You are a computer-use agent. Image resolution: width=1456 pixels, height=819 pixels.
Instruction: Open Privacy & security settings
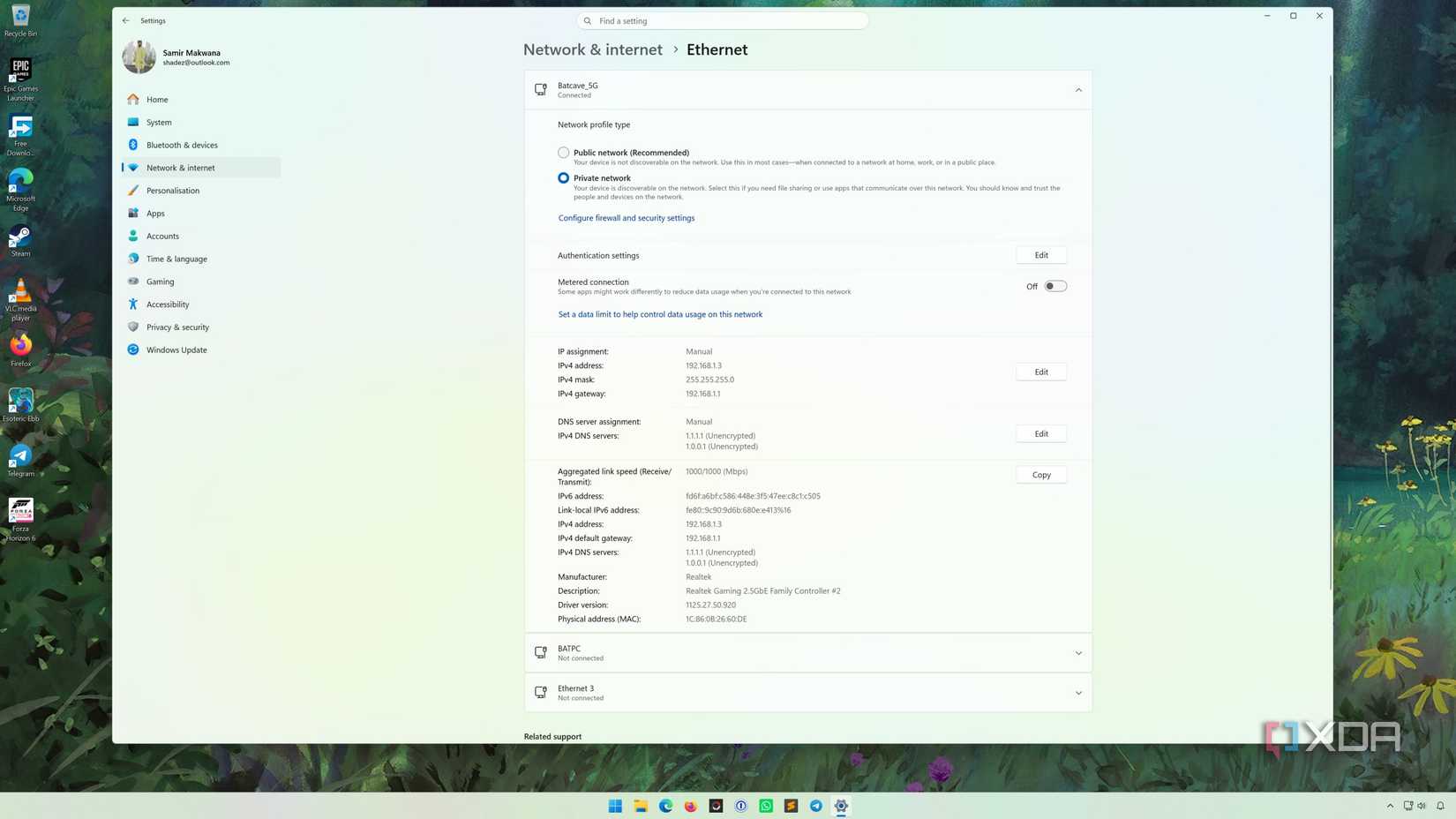click(x=201, y=327)
